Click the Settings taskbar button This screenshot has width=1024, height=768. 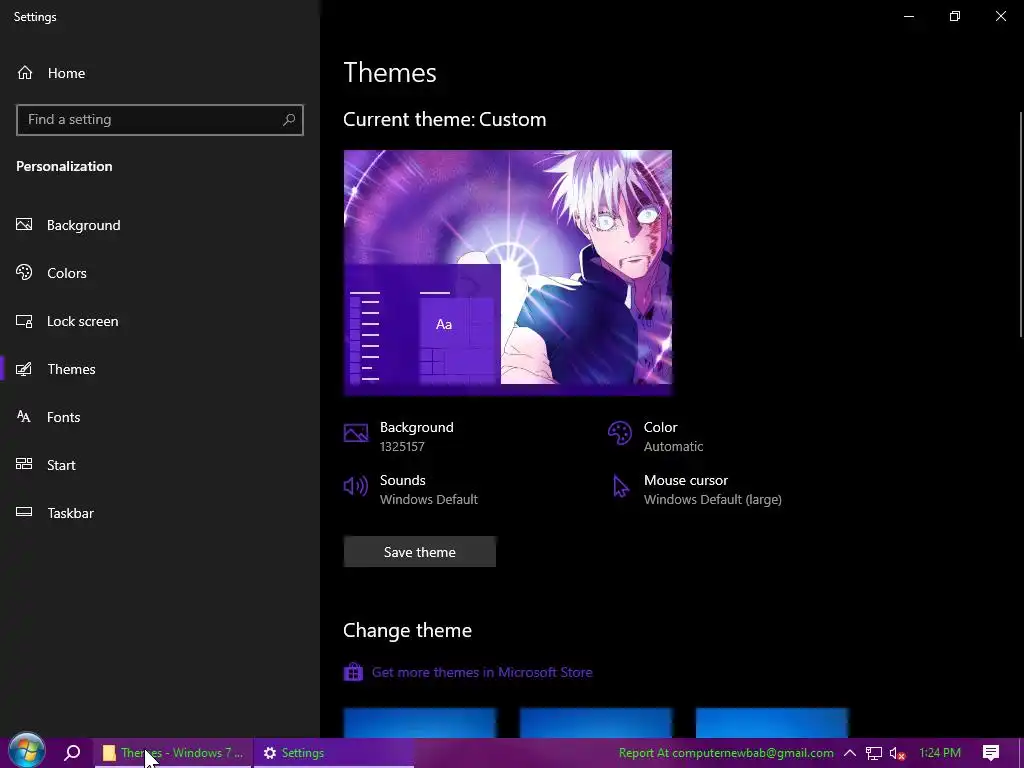(x=334, y=753)
